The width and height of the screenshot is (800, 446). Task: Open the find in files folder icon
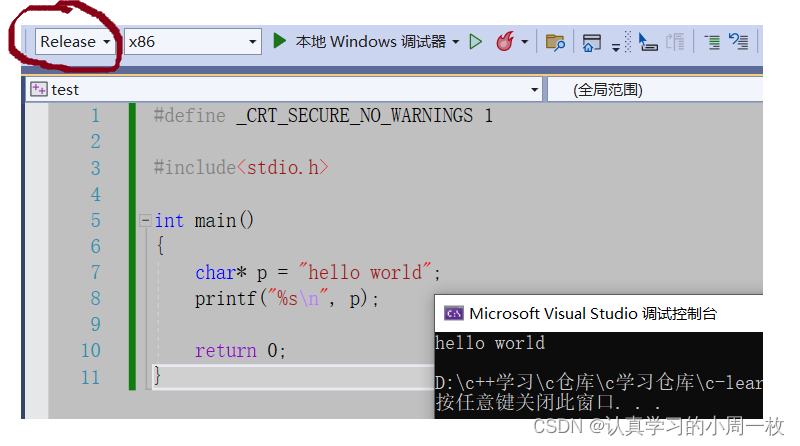(x=554, y=42)
